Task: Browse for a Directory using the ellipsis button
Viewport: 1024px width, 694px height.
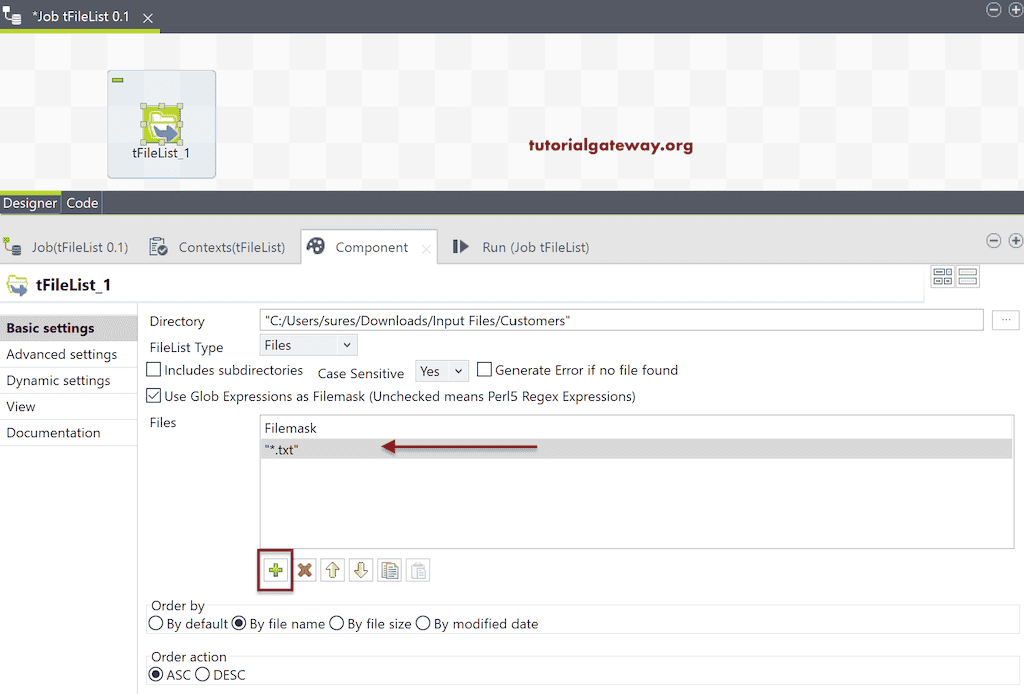Action: (1005, 319)
